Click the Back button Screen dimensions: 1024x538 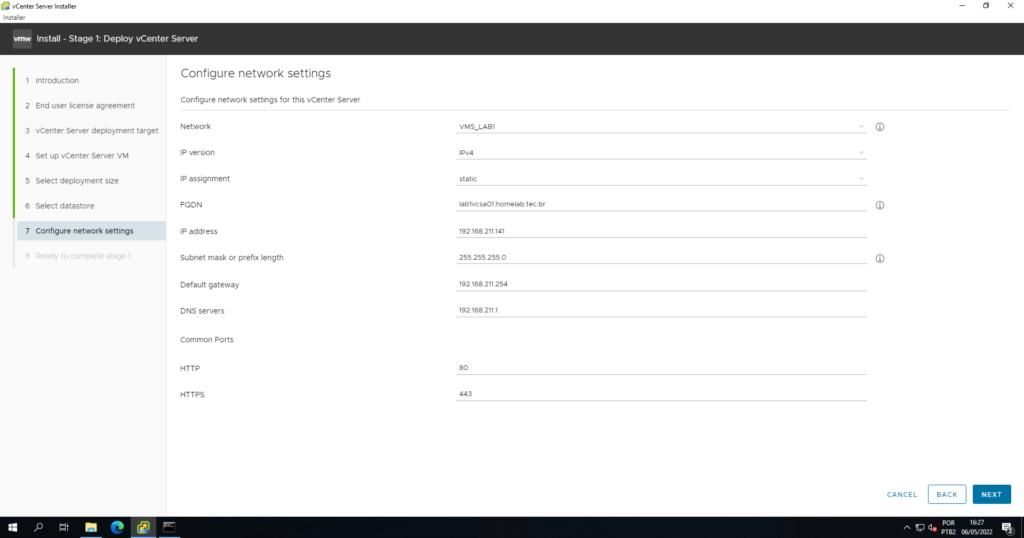947,494
